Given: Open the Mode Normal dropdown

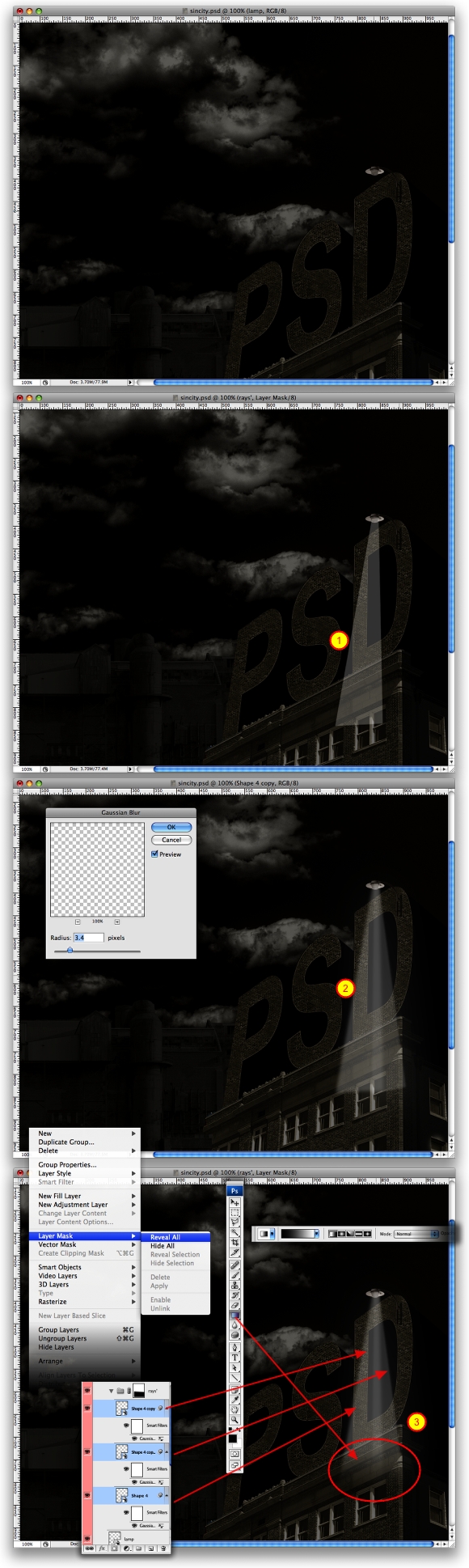Looking at the screenshot, I should pyautogui.click(x=416, y=1234).
